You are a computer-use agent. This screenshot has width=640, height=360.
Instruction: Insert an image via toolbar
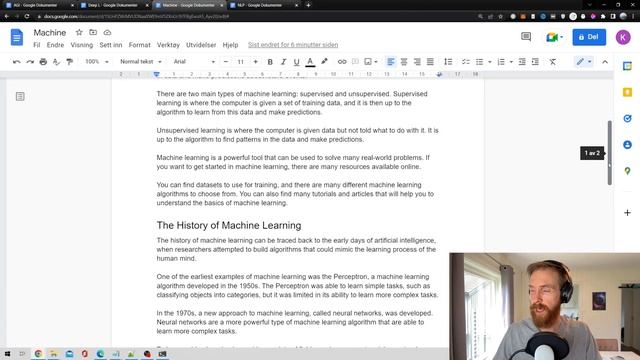point(368,62)
